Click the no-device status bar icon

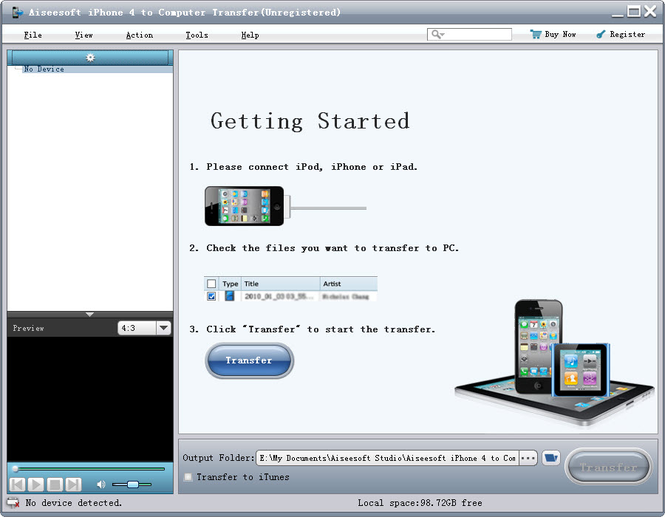coord(13,503)
